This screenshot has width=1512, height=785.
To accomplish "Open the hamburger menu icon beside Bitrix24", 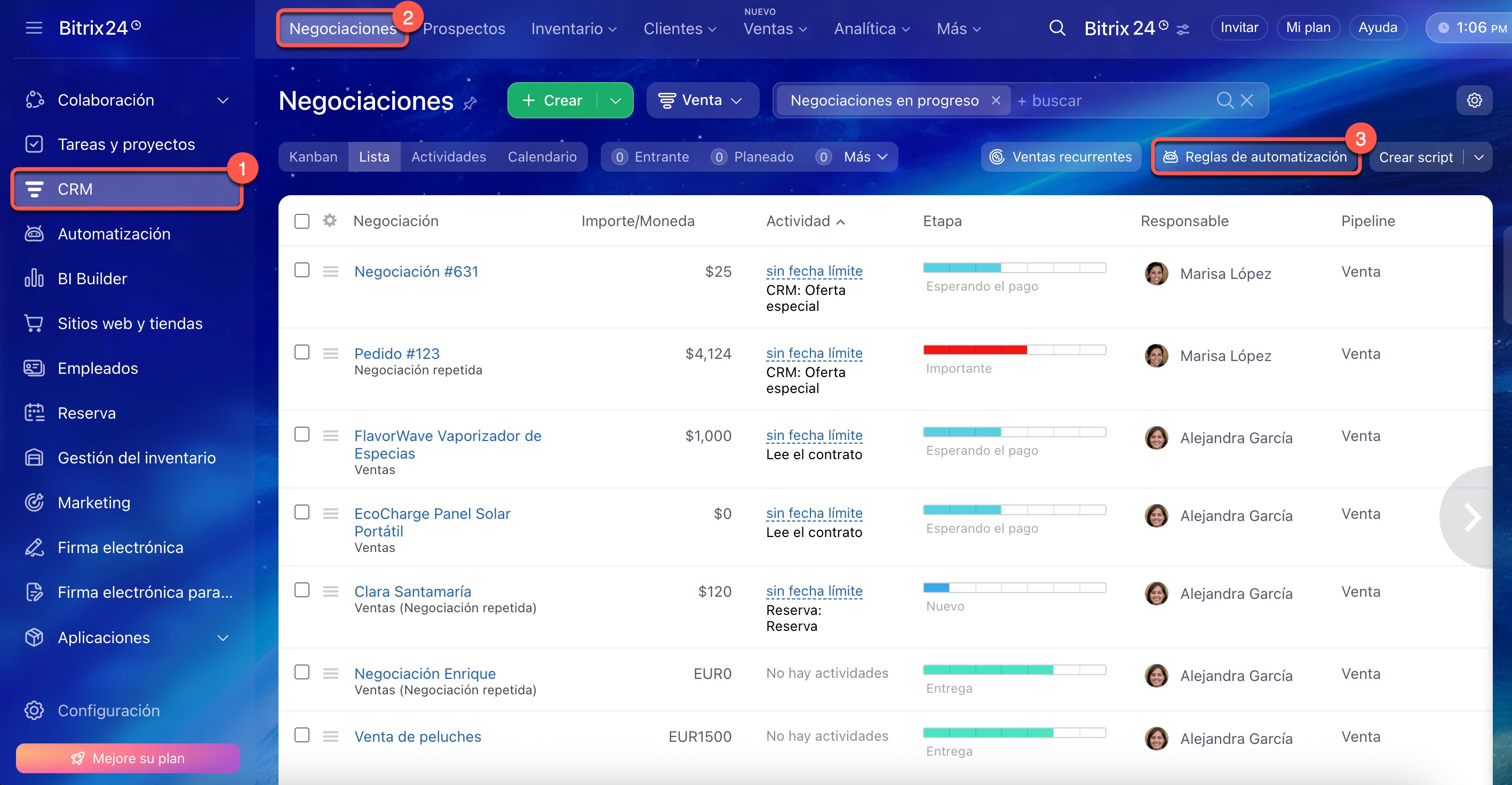I will (34, 28).
